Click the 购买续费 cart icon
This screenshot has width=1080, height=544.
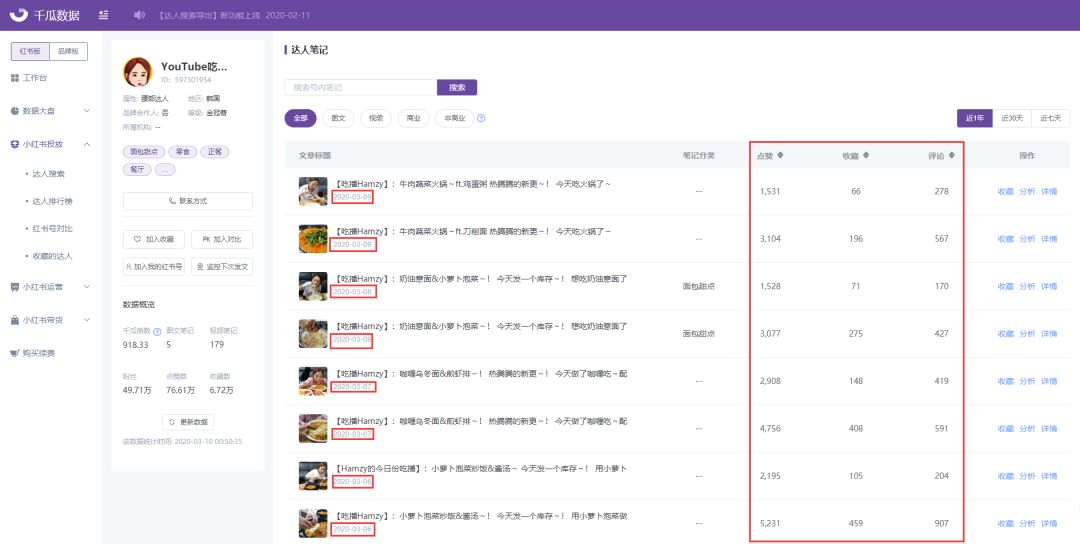14,353
